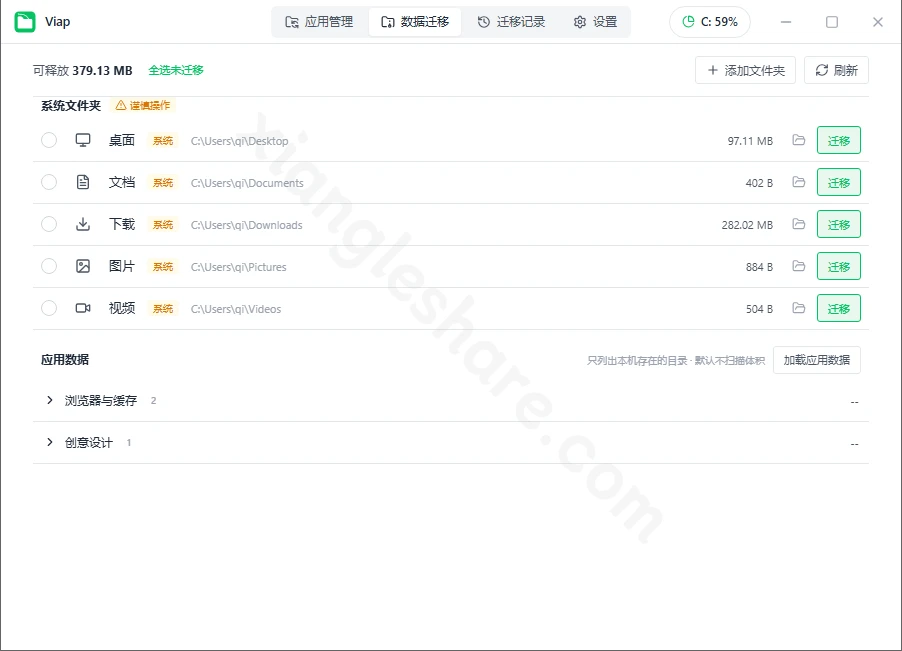Click the download arrow icon beside 下载
Image resolution: width=902 pixels, height=651 pixels.
tap(83, 224)
